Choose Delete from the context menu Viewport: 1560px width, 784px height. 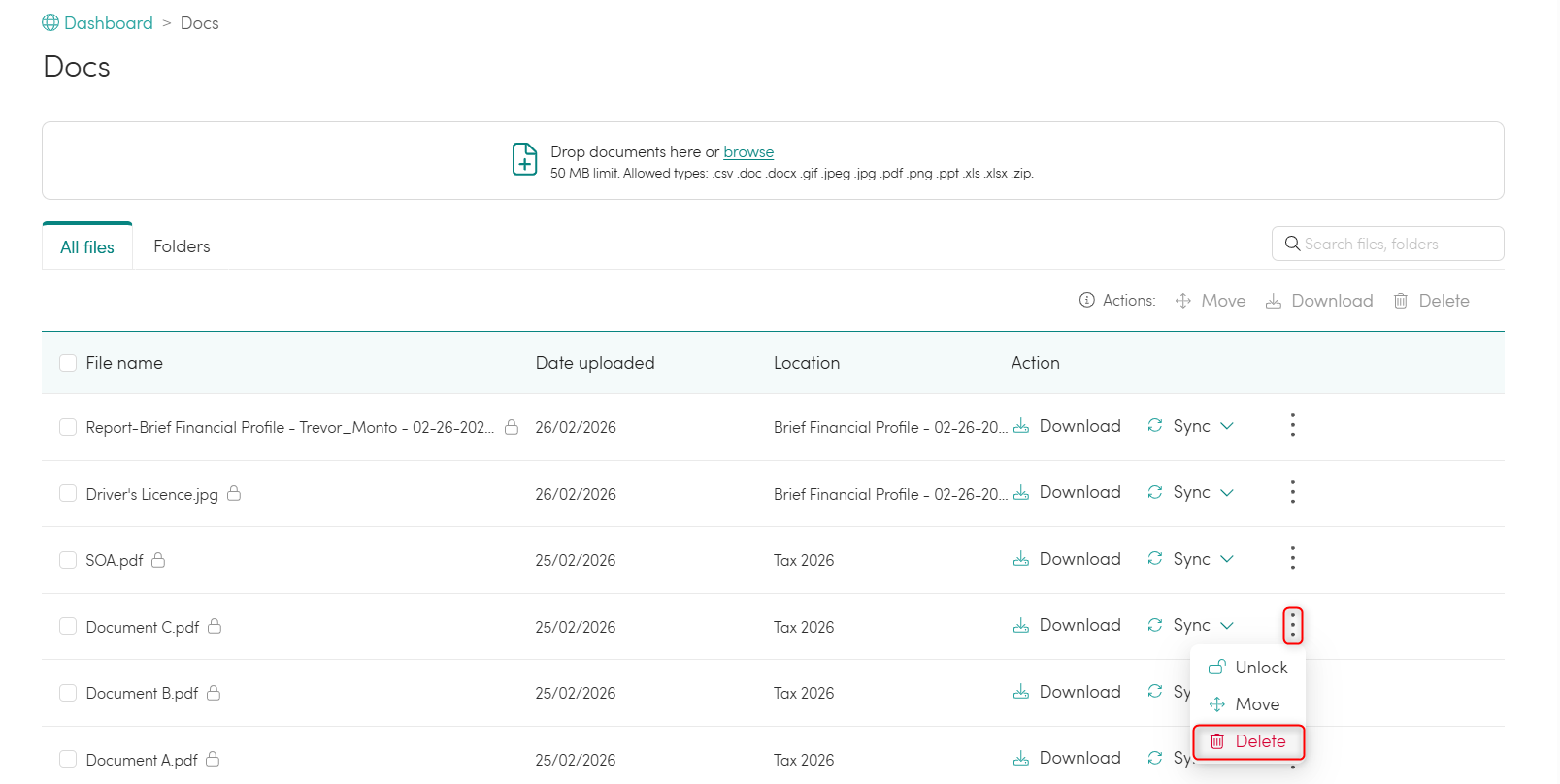tap(1248, 741)
